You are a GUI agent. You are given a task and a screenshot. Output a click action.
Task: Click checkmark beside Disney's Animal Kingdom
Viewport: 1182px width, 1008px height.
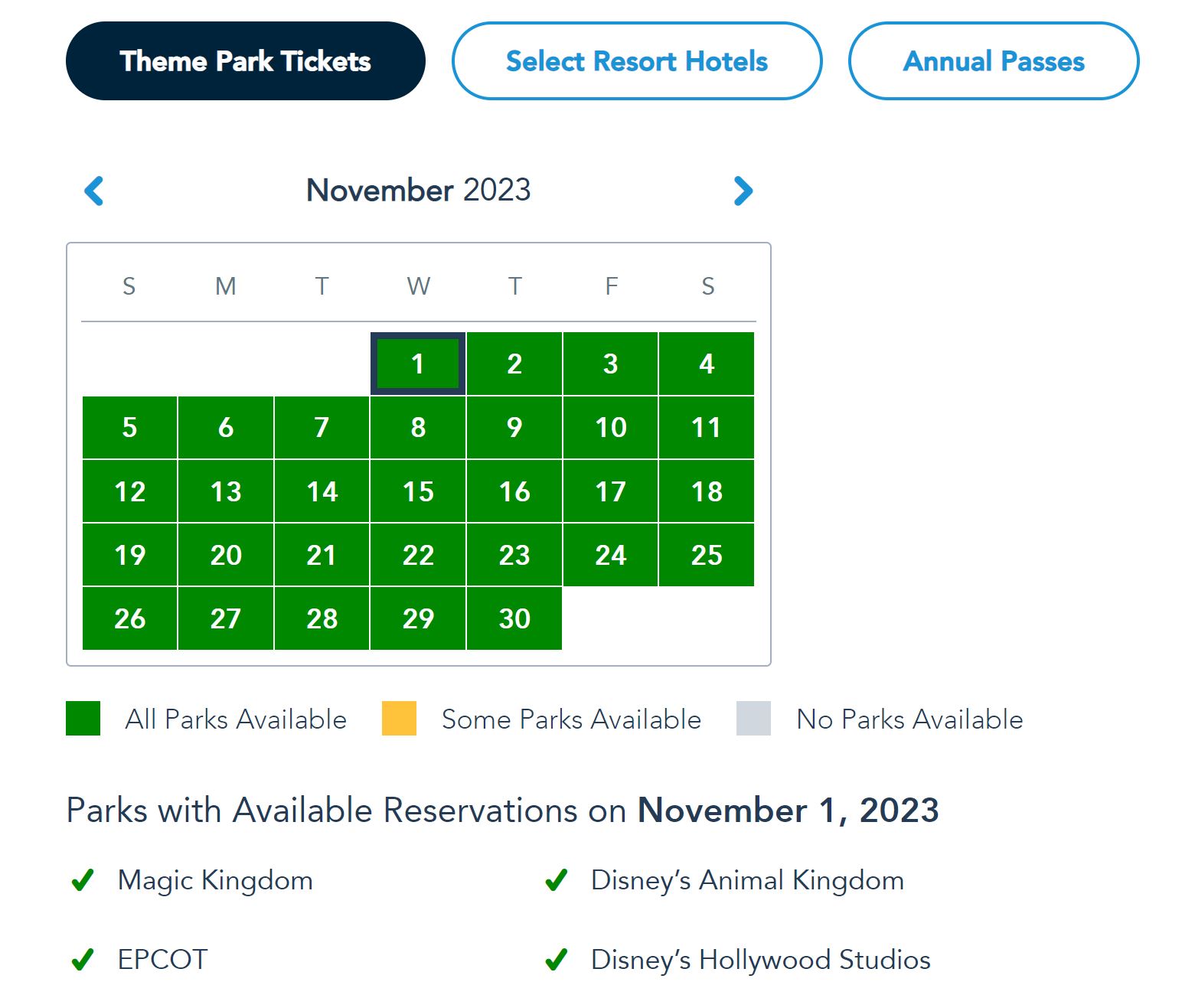tap(557, 880)
